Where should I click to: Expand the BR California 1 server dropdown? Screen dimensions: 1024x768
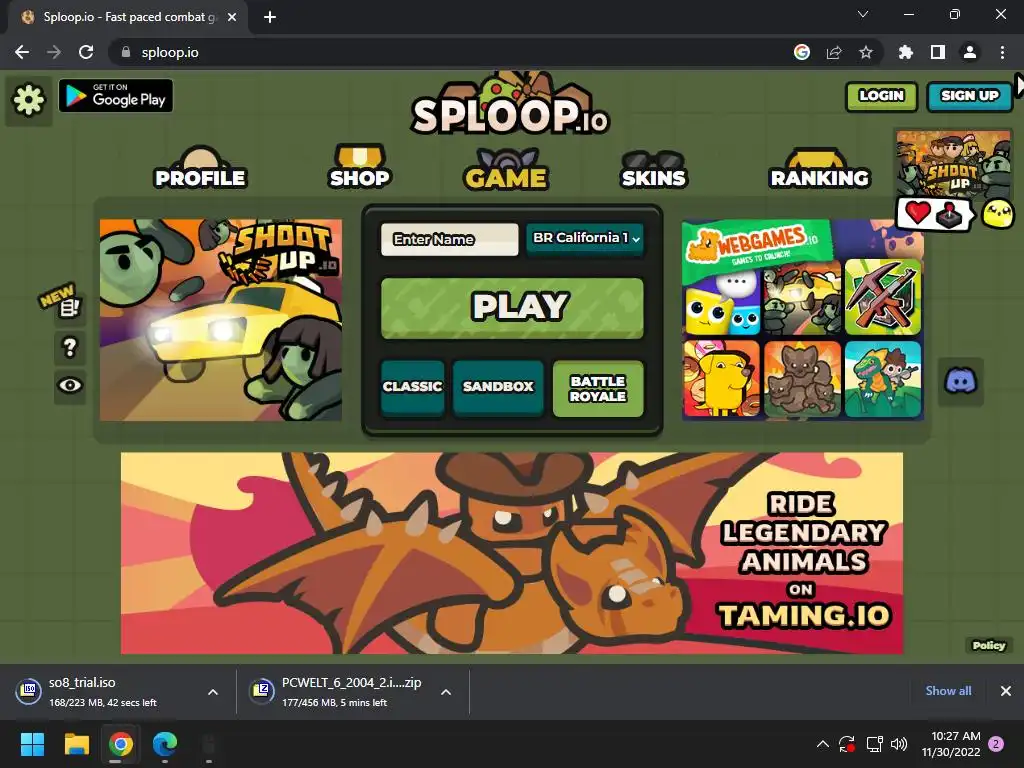point(585,238)
